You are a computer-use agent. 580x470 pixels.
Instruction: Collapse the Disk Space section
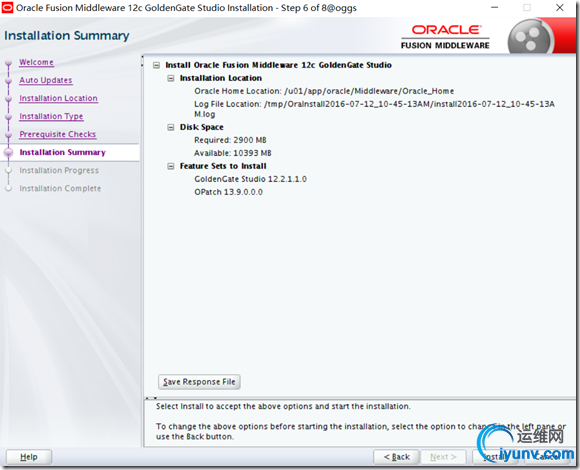[x=171, y=127]
